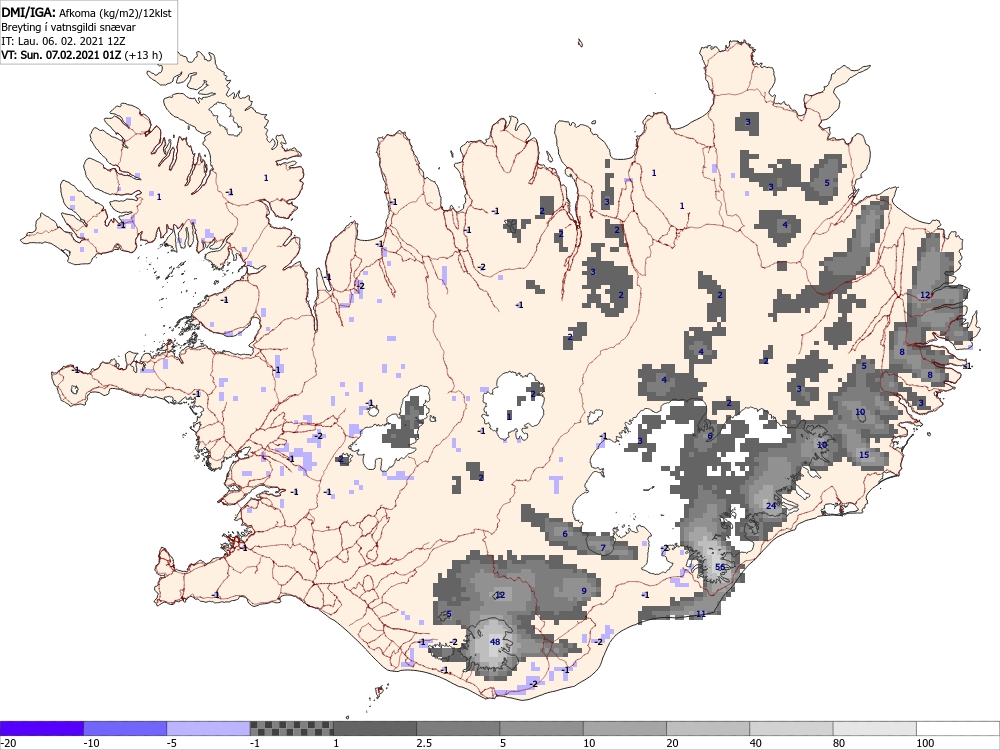Click the map value "24" in the southeast

(771, 506)
